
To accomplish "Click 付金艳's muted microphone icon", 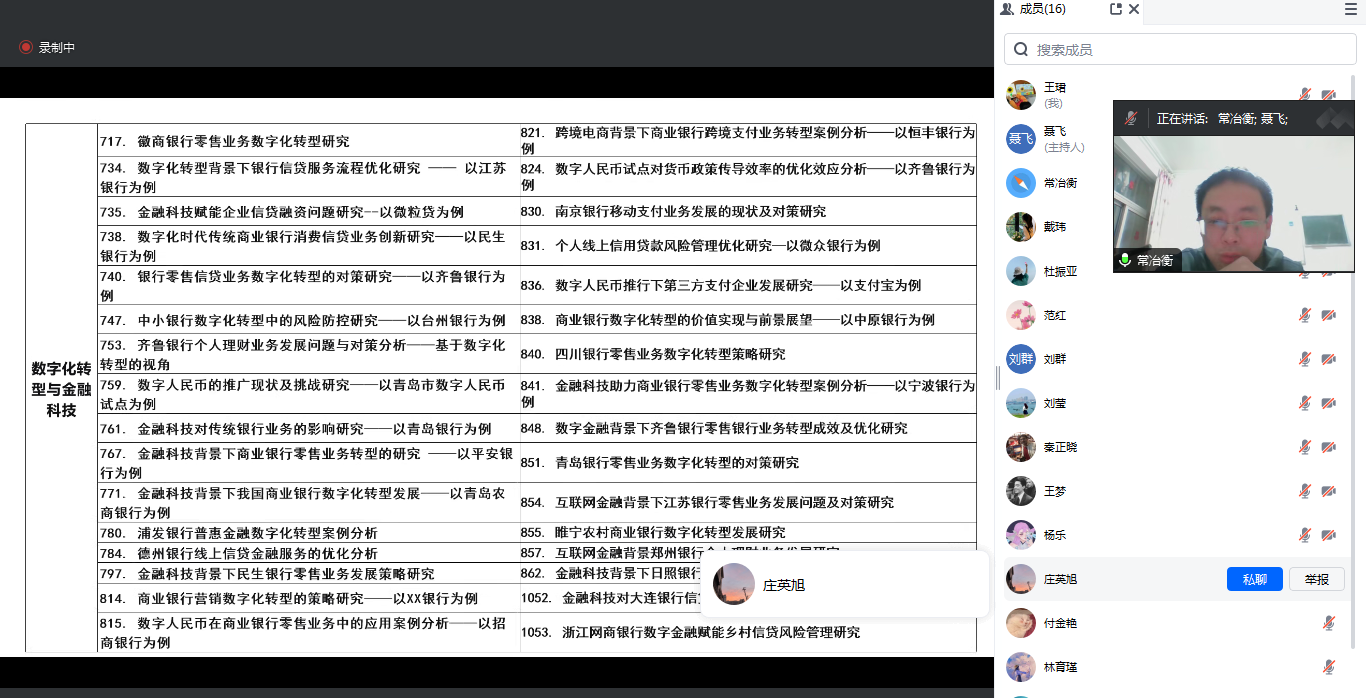I will pyautogui.click(x=1329, y=623).
